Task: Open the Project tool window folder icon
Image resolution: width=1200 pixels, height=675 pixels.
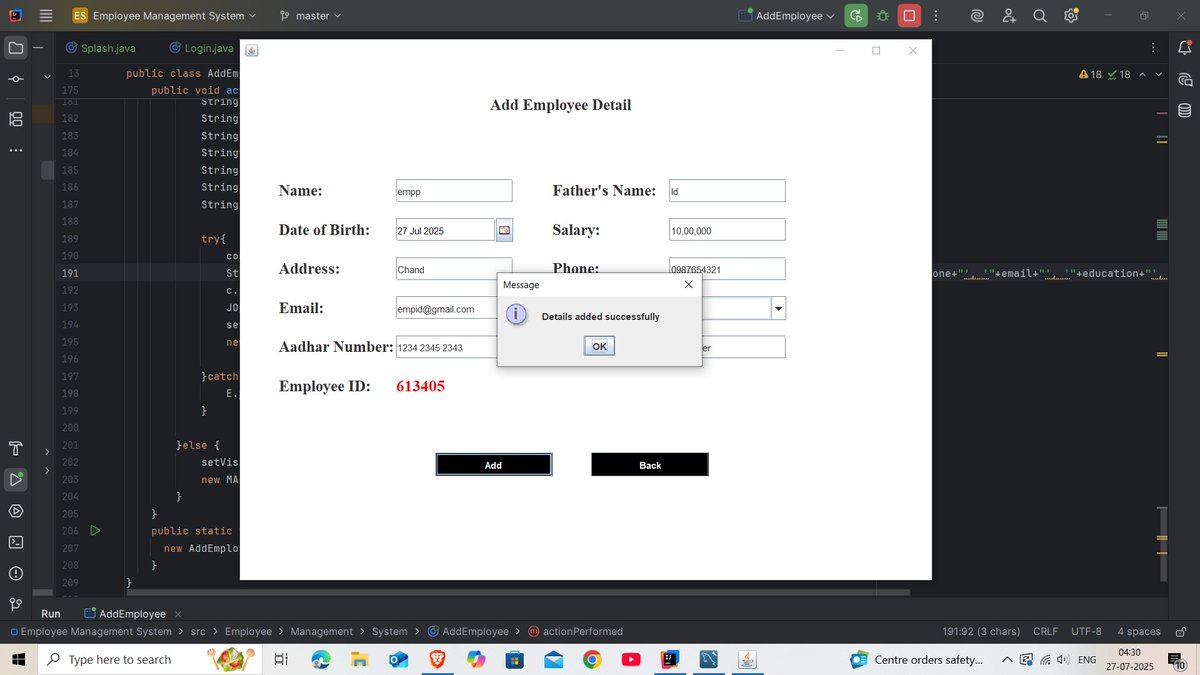Action: 16,47
